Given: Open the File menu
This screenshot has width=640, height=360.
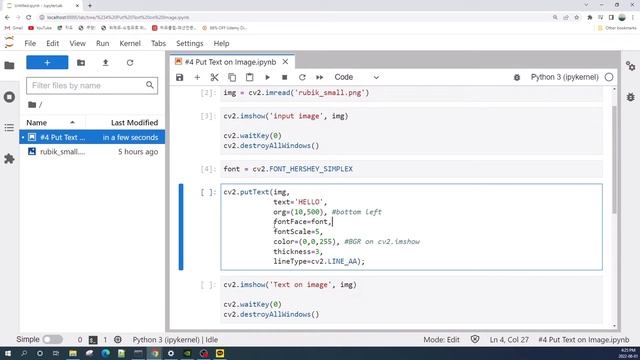Looking at the screenshot, I should 30,43.
